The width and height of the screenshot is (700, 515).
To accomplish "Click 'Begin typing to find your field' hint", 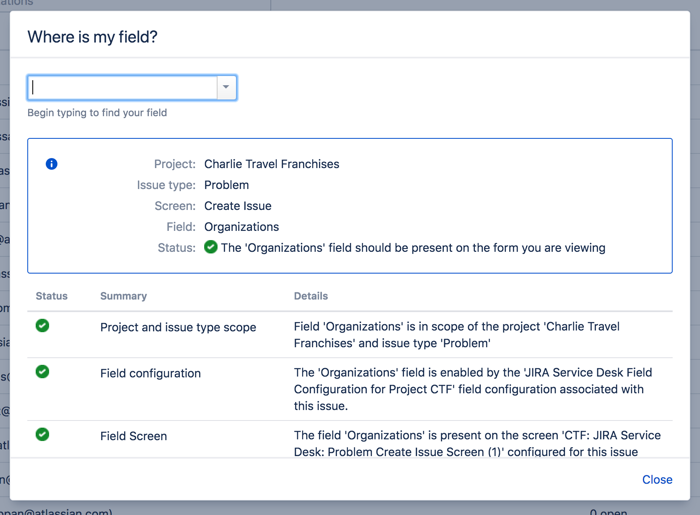I will pos(97,112).
